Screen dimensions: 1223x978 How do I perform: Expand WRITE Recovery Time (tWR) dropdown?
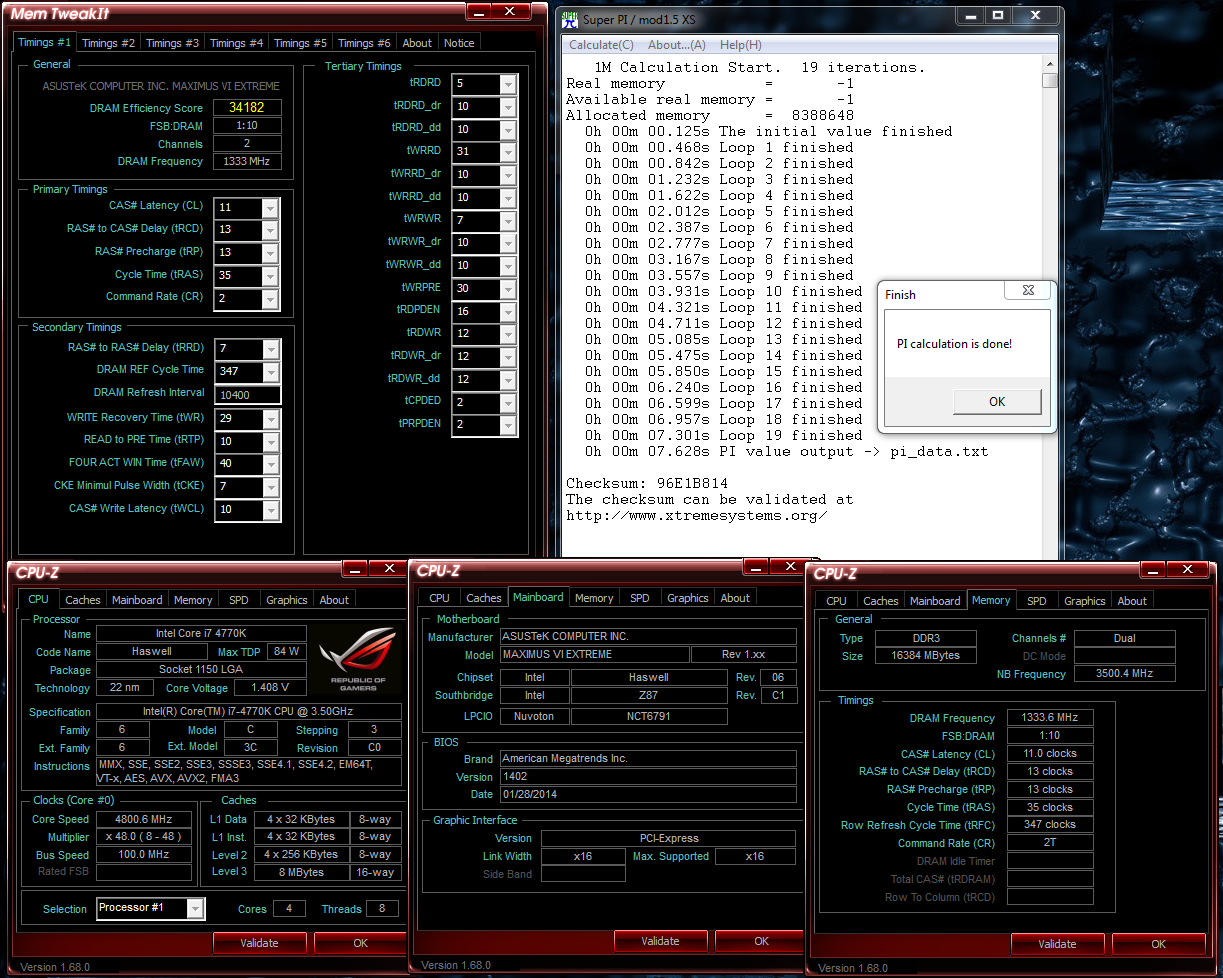[270, 419]
